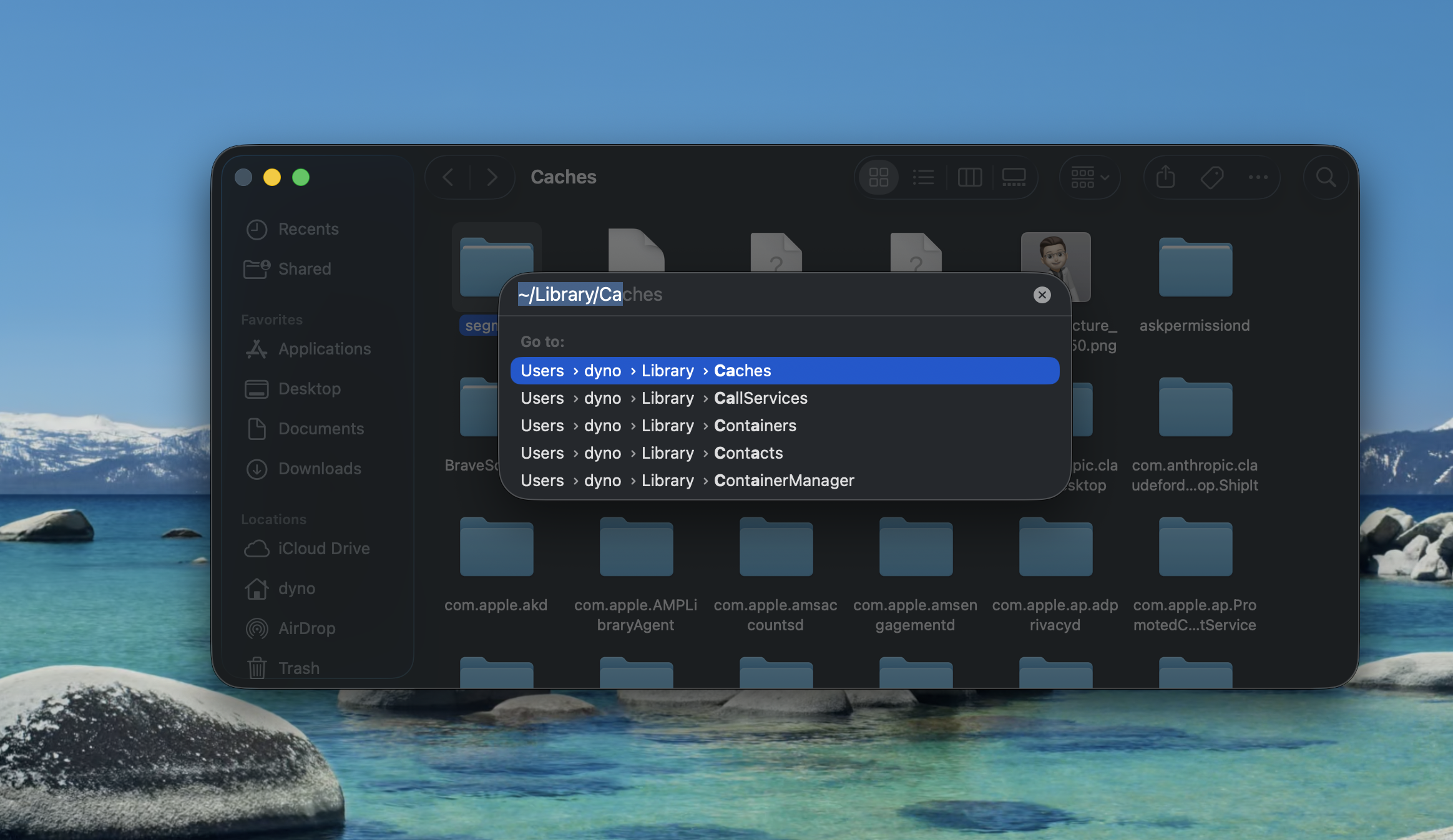
Task: Switch Finder to column view
Action: (x=969, y=177)
